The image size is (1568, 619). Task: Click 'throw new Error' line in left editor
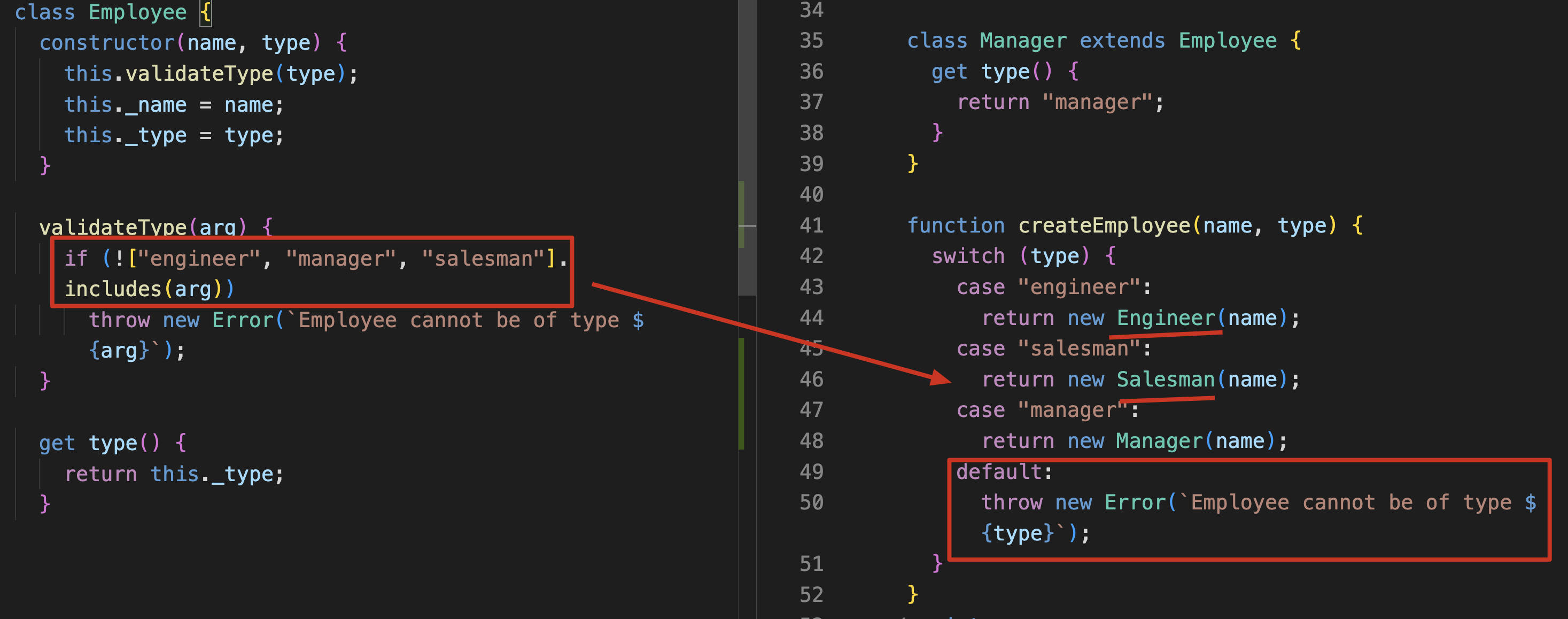click(366, 320)
